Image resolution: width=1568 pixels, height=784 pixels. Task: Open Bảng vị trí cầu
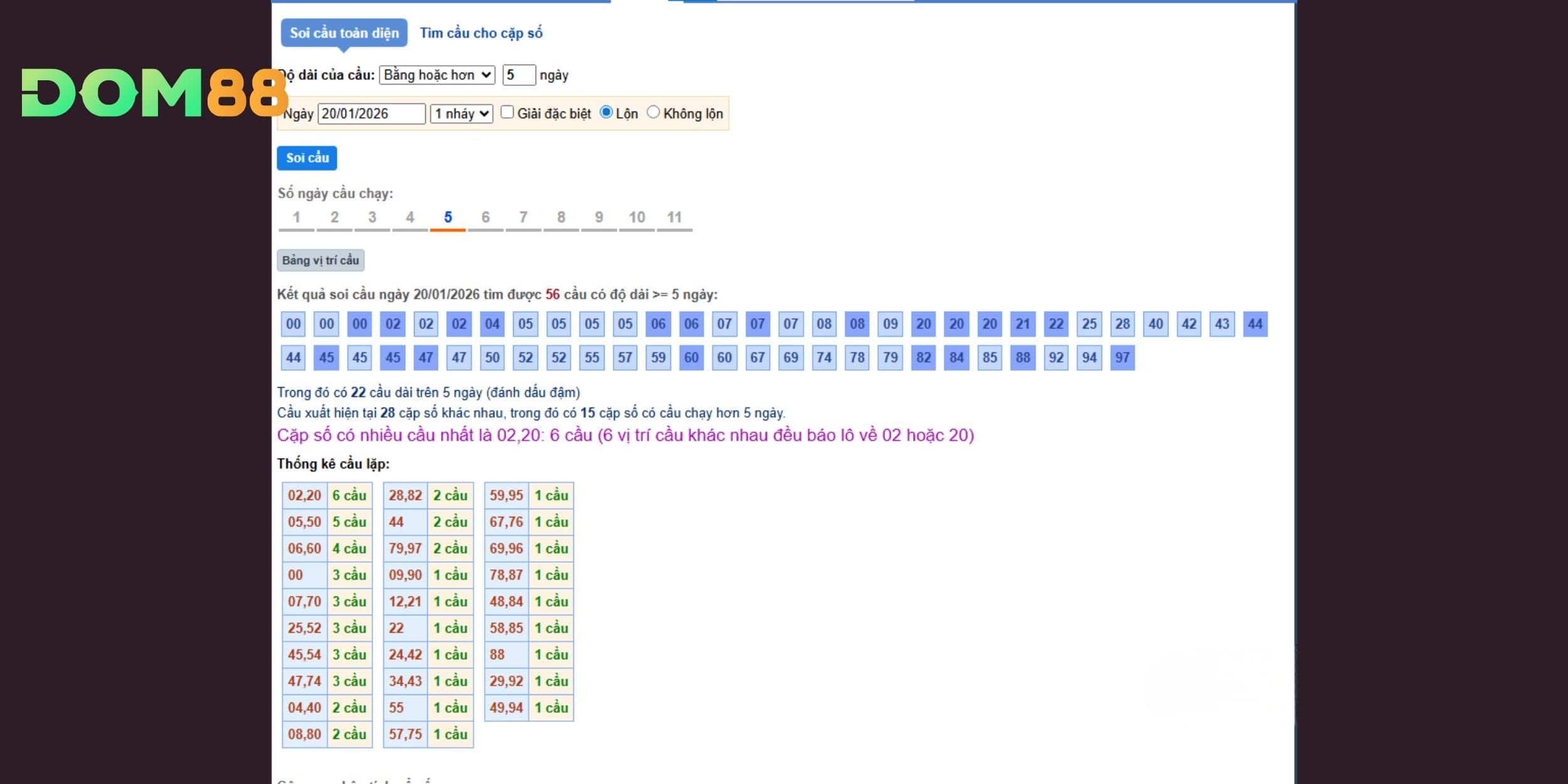click(x=320, y=260)
